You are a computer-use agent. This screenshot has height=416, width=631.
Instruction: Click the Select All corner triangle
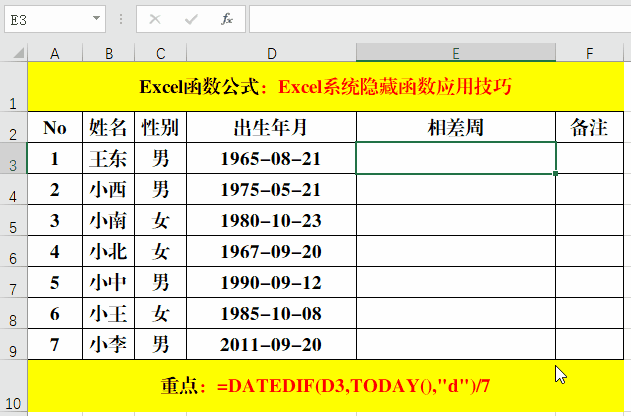pos(18,52)
